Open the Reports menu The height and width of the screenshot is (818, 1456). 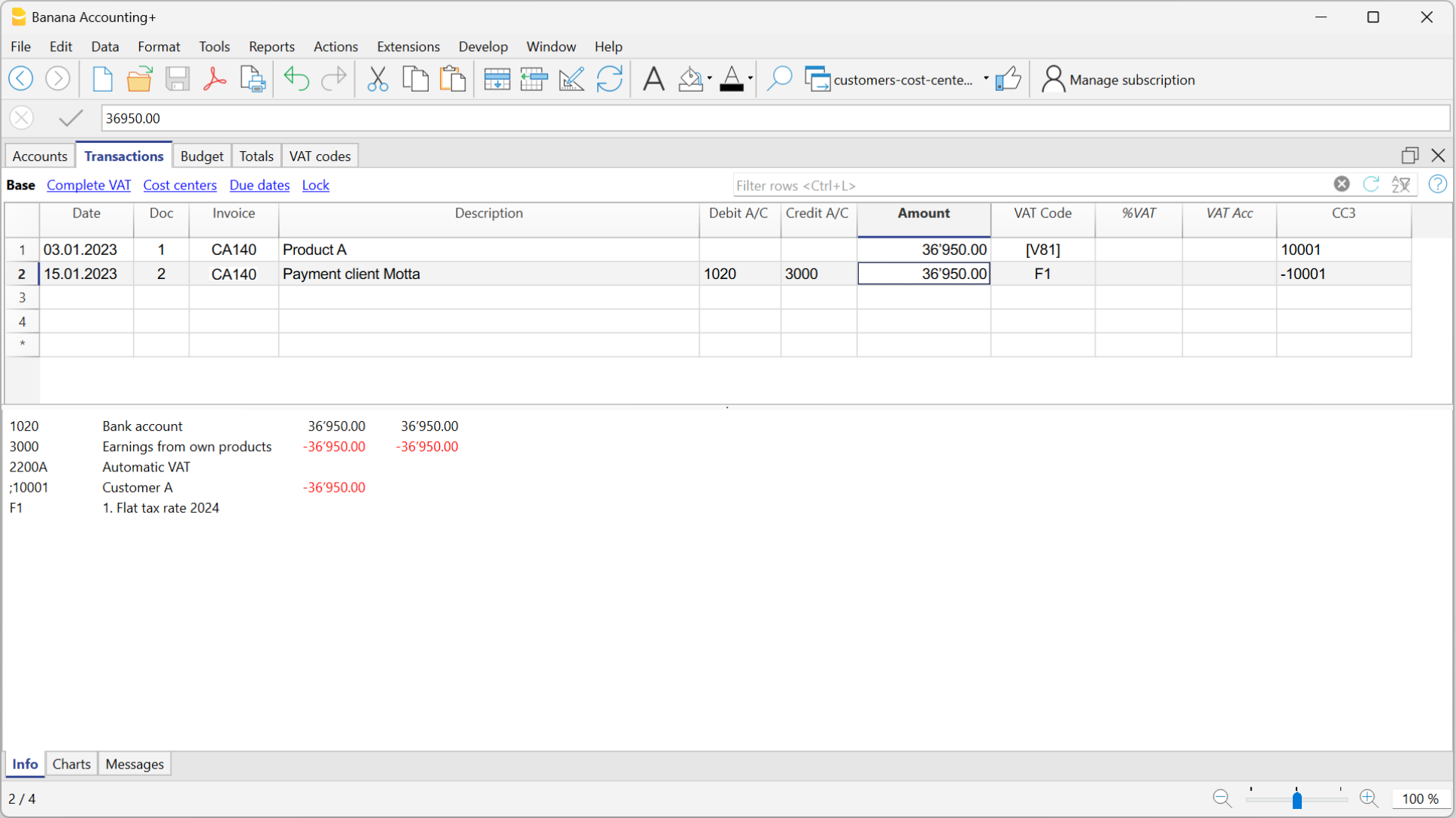271,47
